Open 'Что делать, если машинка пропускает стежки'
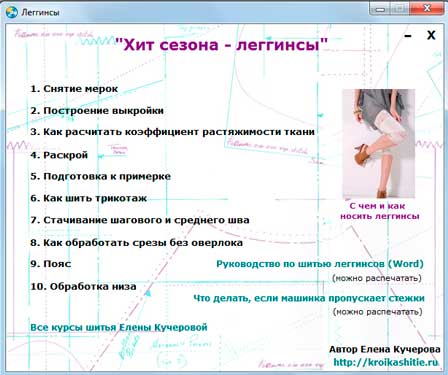This screenshot has height=375, width=448. pyautogui.click(x=309, y=298)
